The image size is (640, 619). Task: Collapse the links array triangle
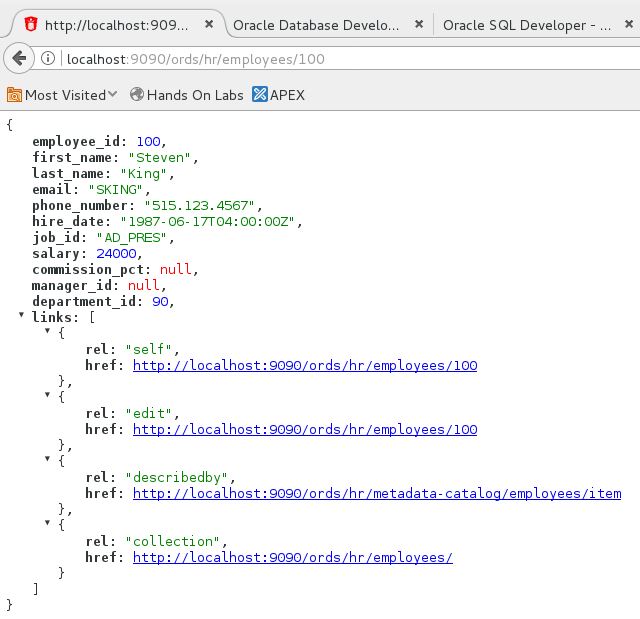pyautogui.click(x=22, y=316)
